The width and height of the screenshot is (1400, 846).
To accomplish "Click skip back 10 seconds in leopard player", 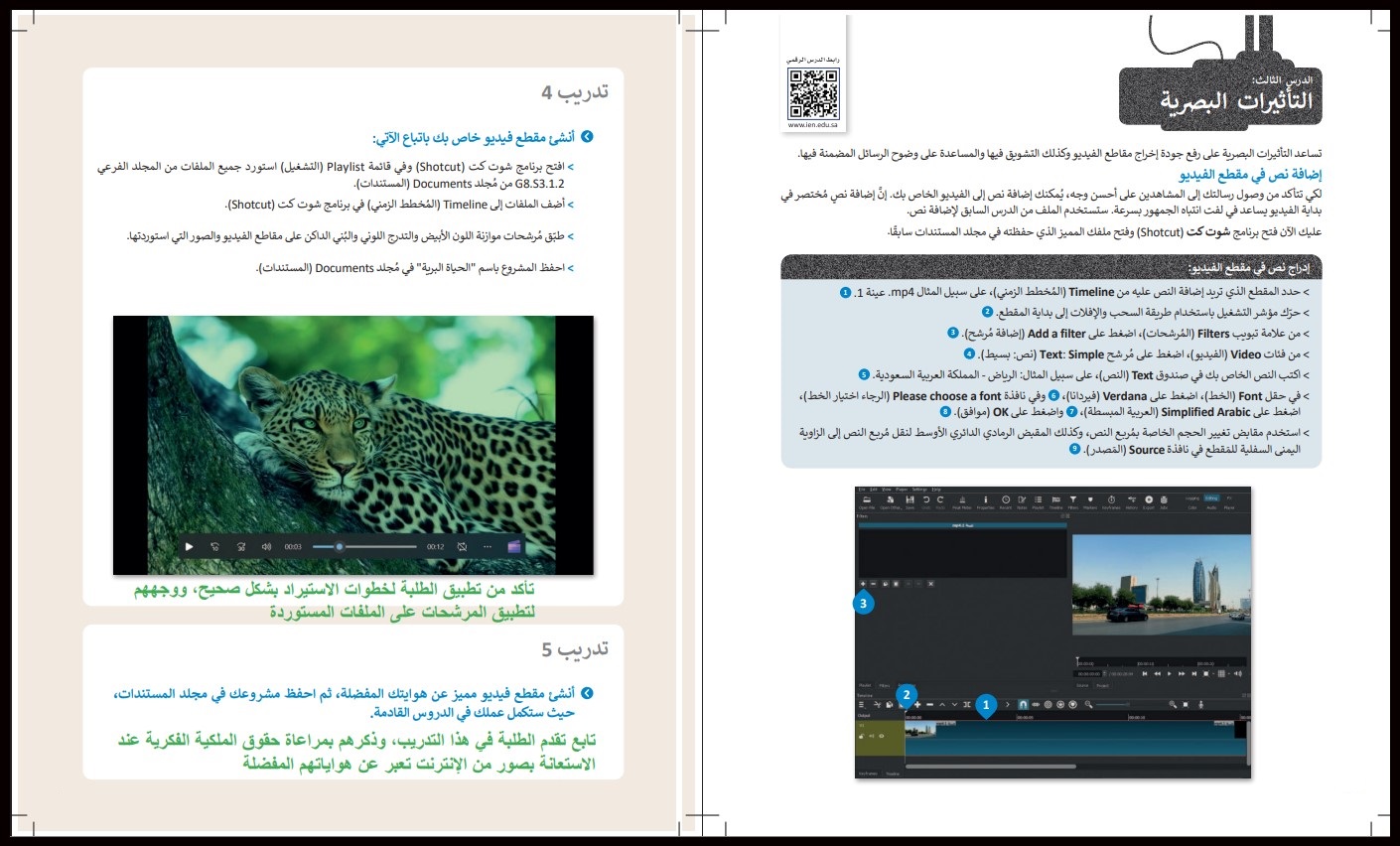I will (214, 546).
